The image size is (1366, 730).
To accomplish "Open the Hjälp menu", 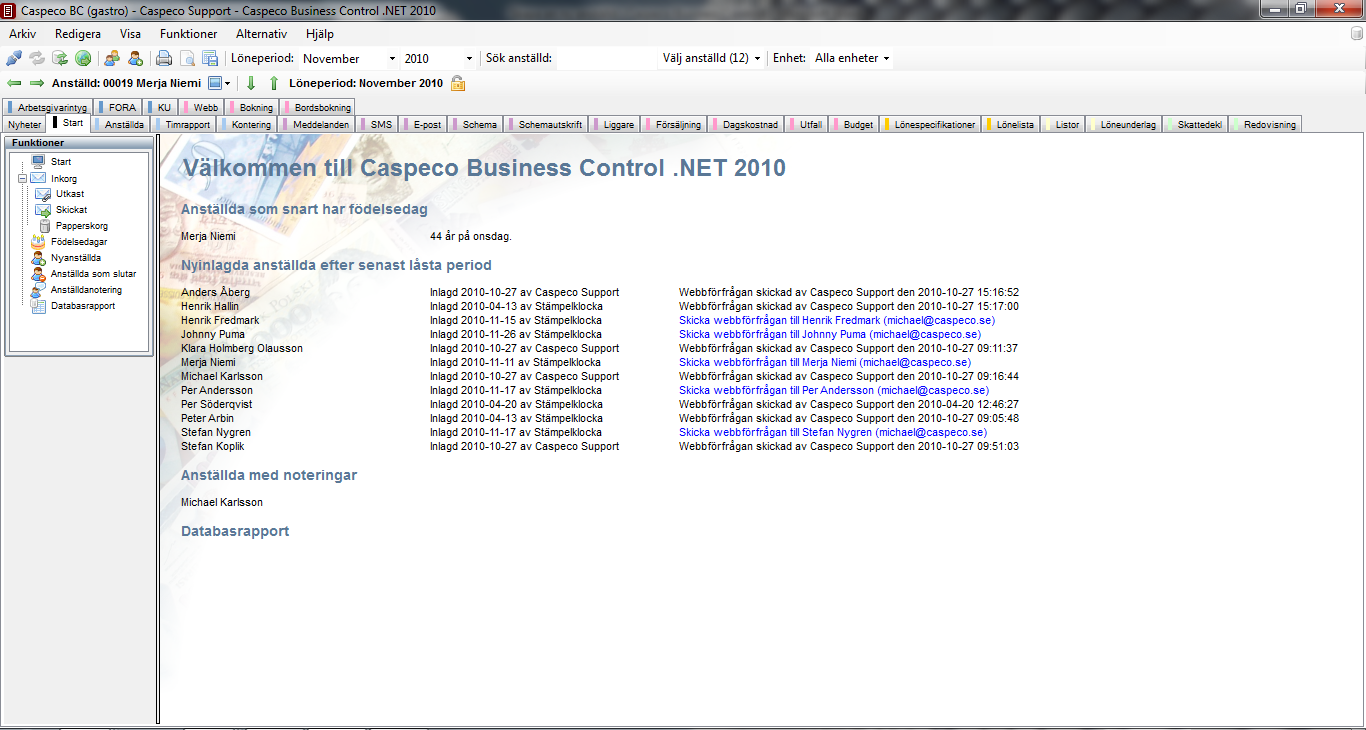I will click(x=320, y=34).
